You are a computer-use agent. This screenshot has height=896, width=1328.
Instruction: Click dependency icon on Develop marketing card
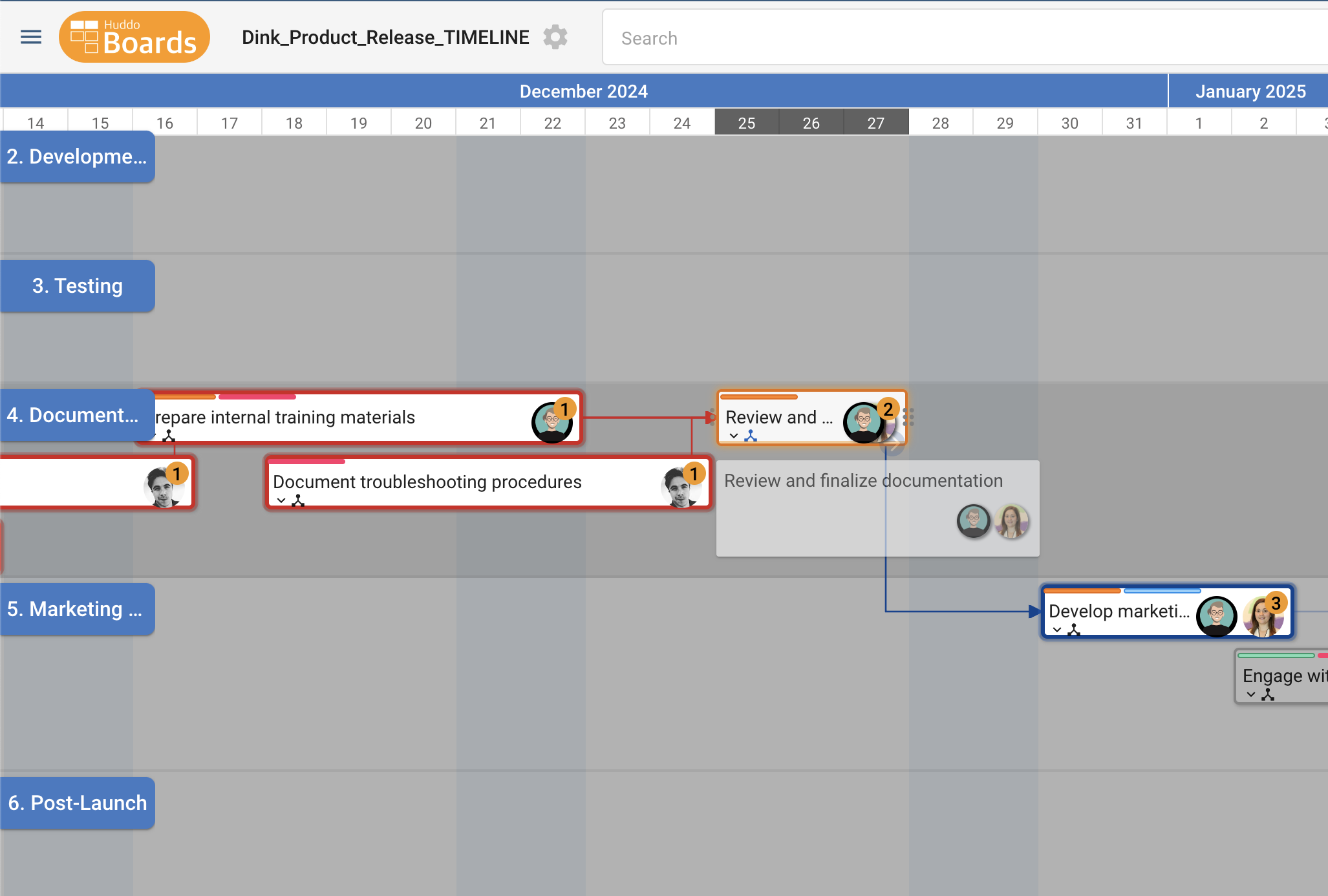click(x=1074, y=630)
